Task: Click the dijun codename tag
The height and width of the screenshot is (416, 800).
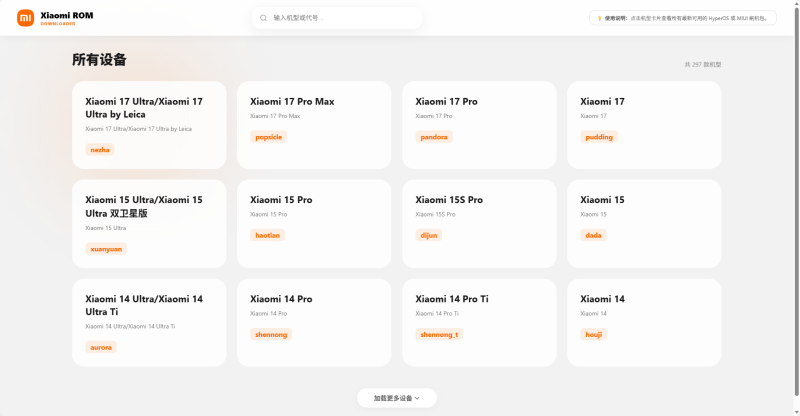Action: coord(429,236)
